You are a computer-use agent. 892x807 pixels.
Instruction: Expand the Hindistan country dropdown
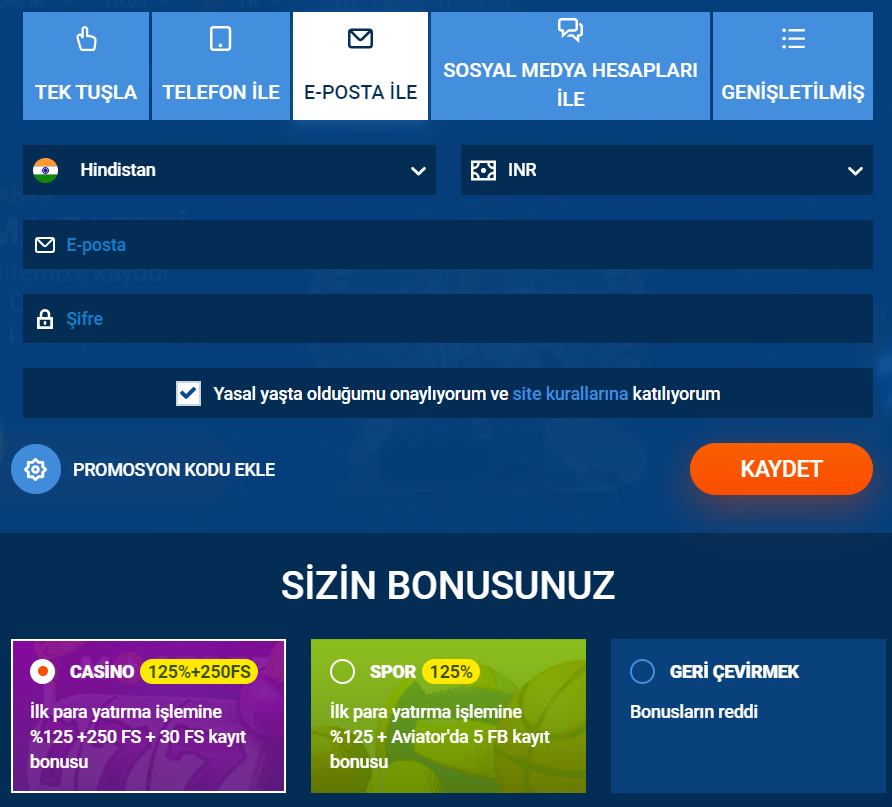229,170
